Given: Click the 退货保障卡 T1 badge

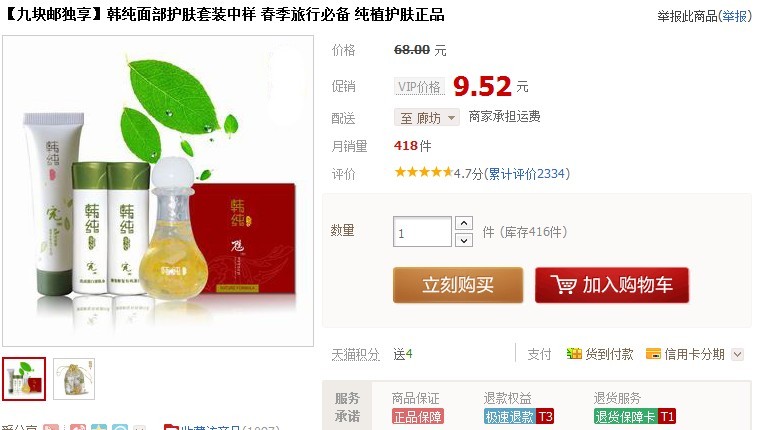Looking at the screenshot, I should pos(634,417).
